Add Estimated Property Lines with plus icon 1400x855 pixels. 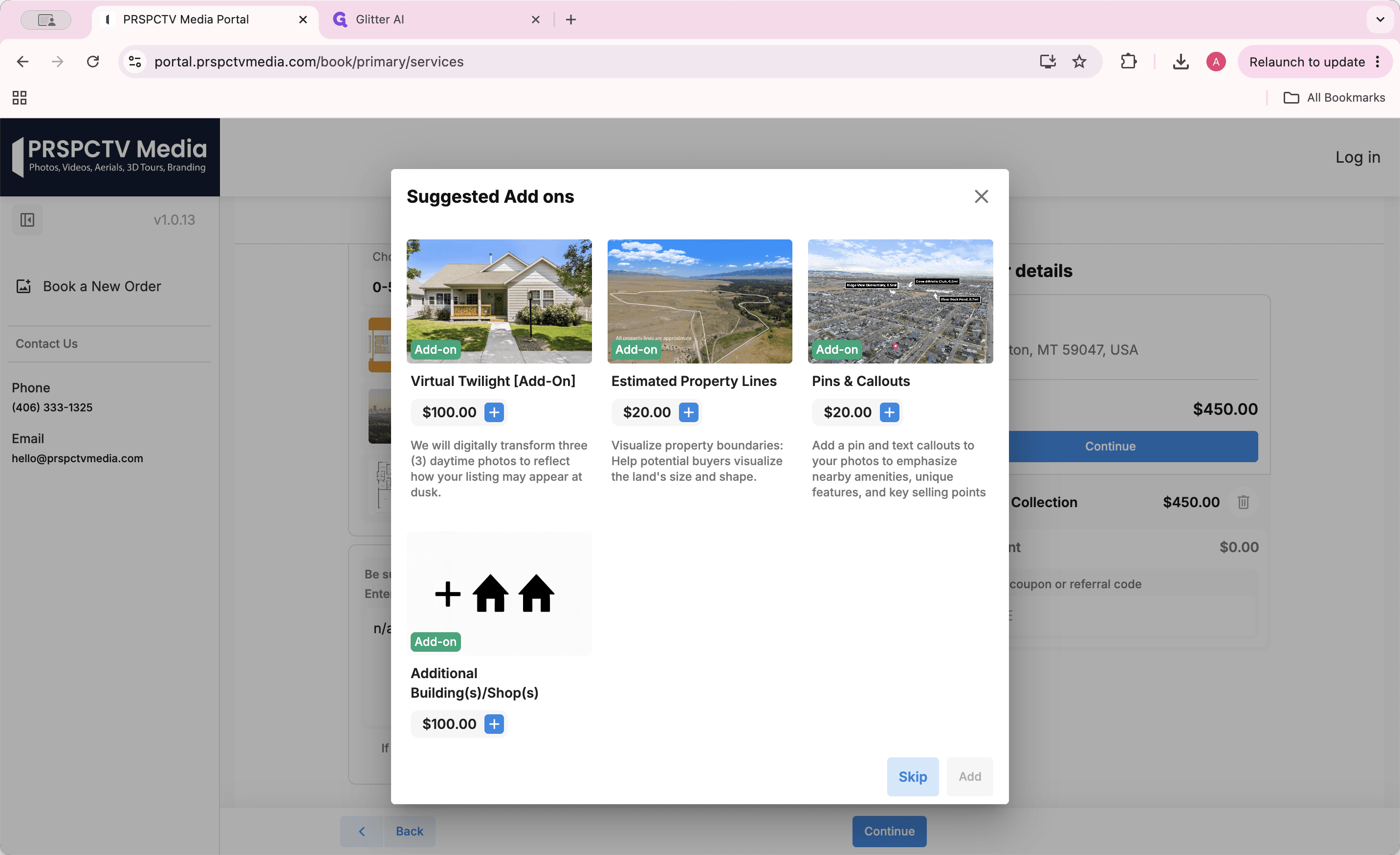689,412
